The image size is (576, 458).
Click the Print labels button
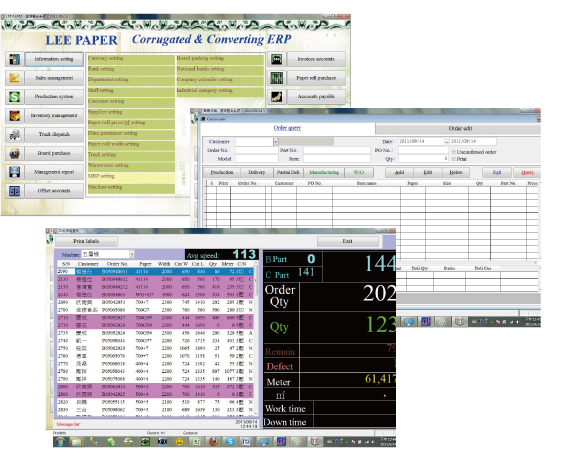click(86, 241)
